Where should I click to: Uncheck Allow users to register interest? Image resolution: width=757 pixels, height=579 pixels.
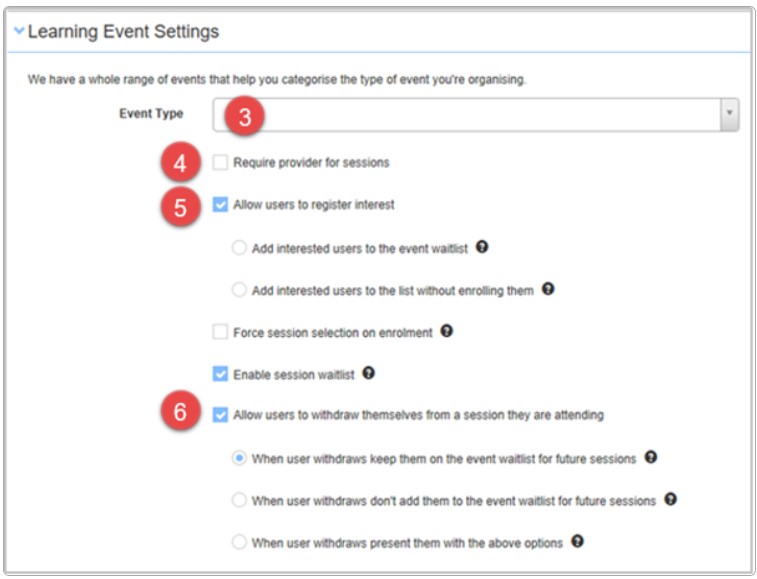tap(220, 204)
